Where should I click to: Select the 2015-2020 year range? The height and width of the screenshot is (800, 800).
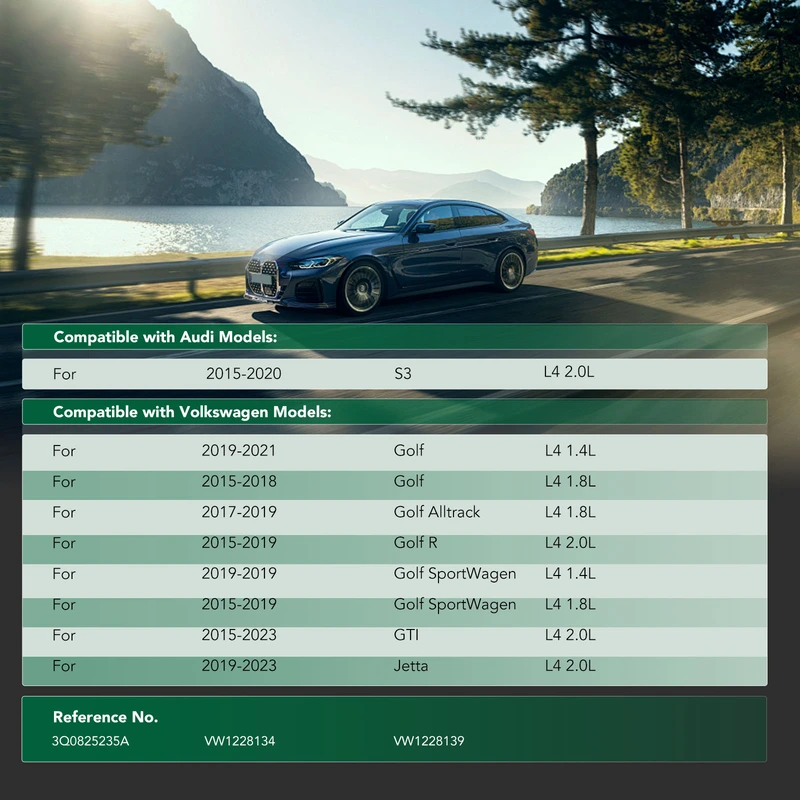(244, 374)
